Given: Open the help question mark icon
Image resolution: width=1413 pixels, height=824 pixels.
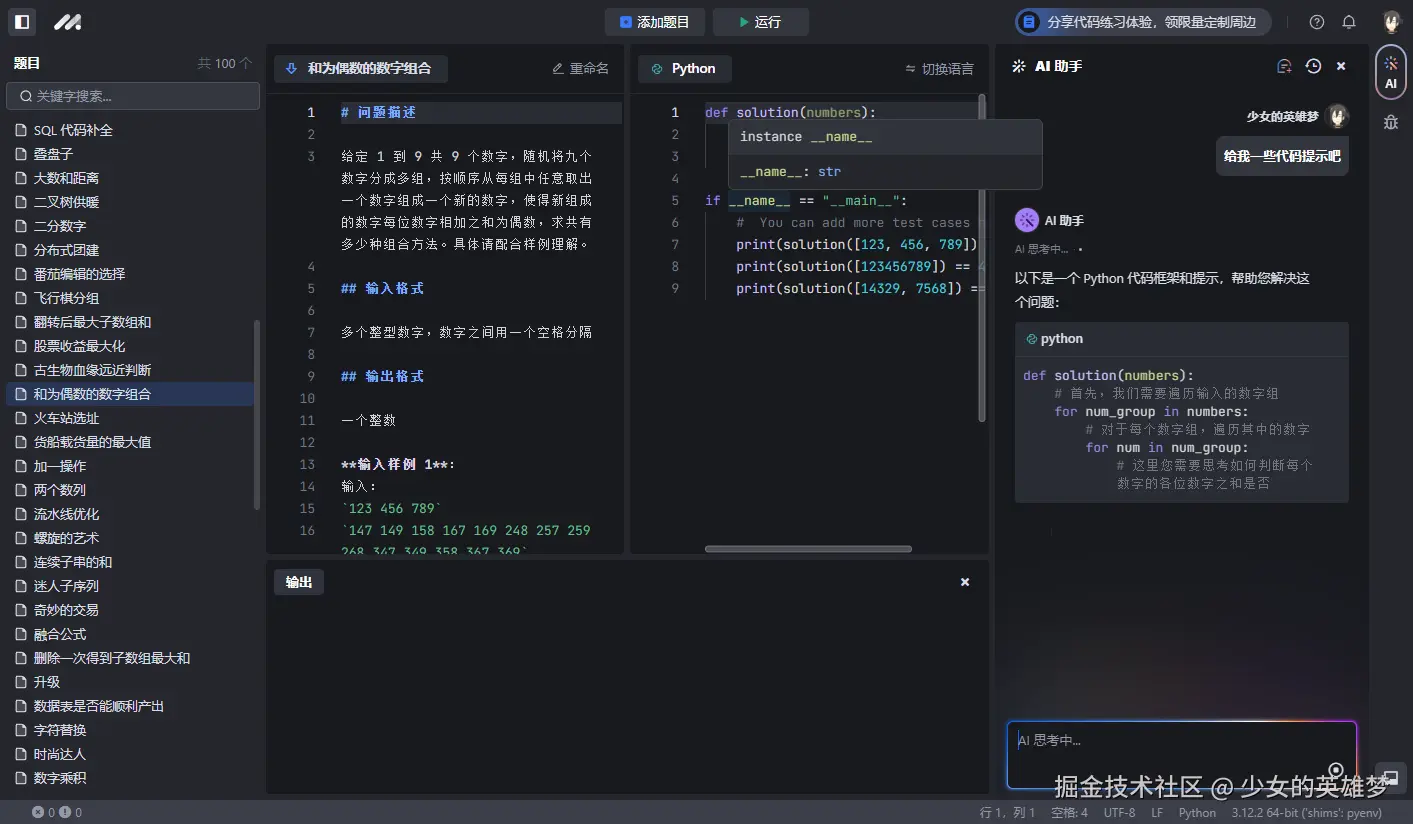Looking at the screenshot, I should (x=1317, y=22).
